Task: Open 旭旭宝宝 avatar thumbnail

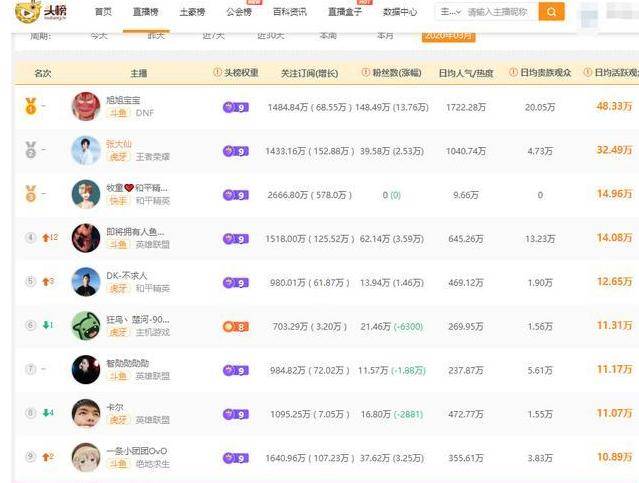Action: (x=86, y=106)
